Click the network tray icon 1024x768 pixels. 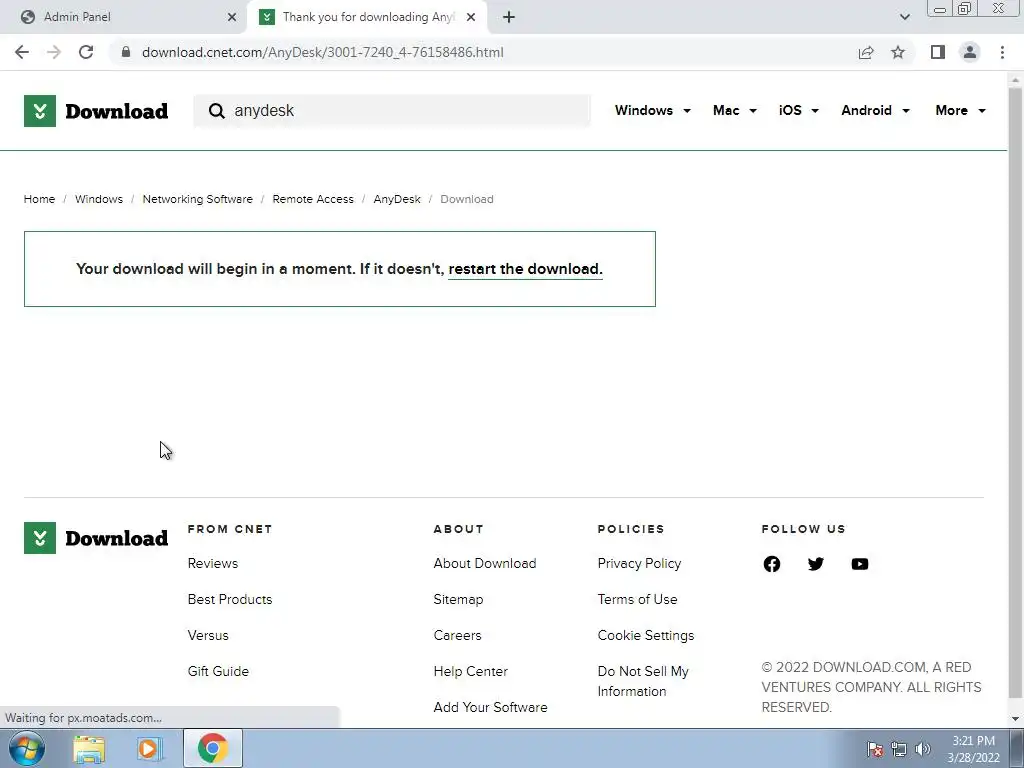click(x=899, y=749)
